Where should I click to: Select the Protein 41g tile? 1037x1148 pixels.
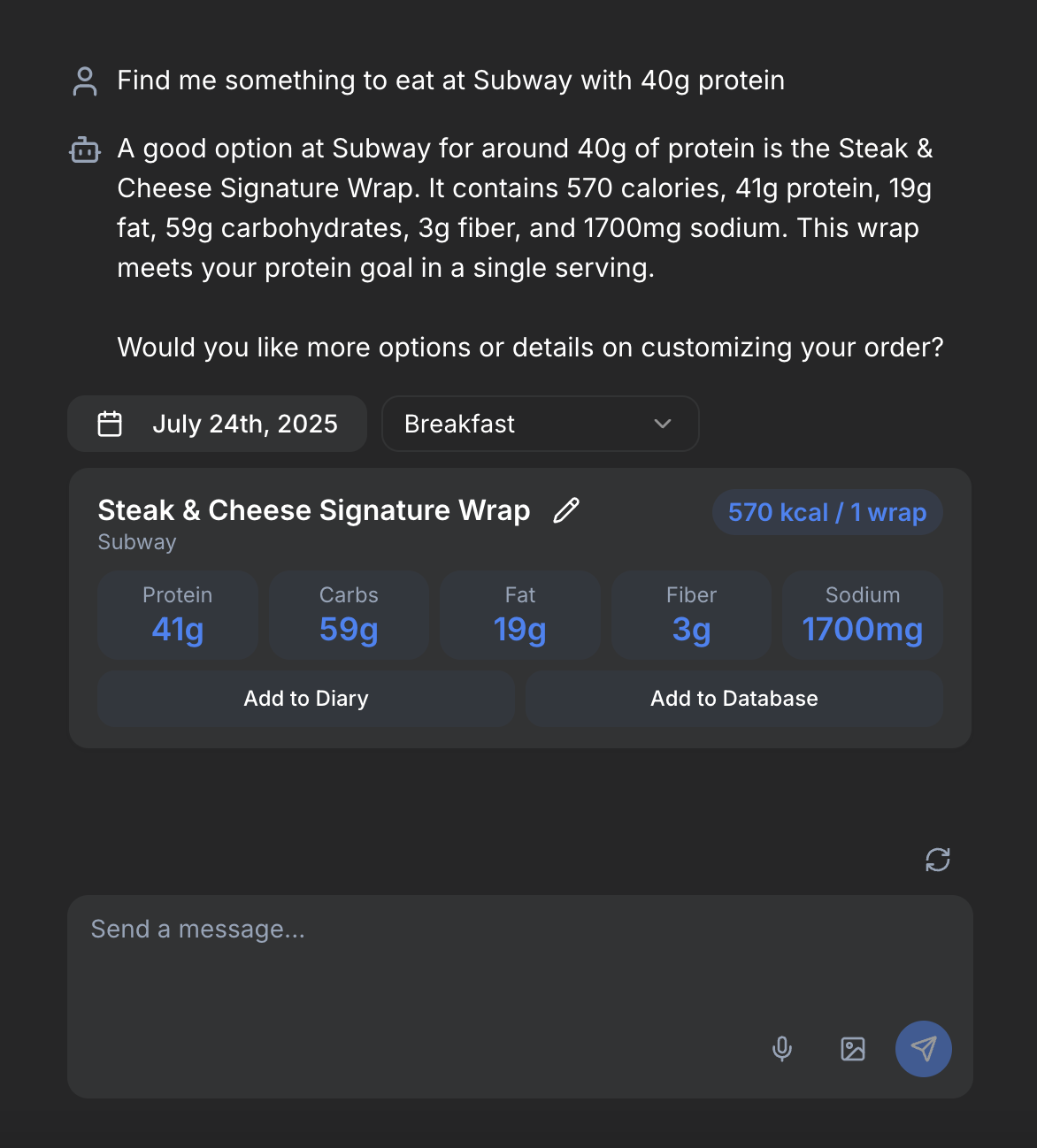click(178, 615)
